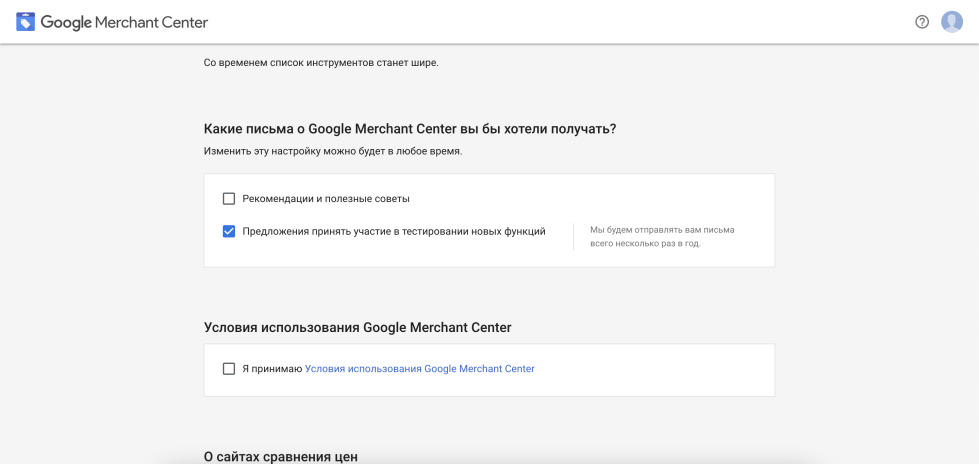Open the account avatar menu
This screenshot has height=464, width=979.
[952, 22]
